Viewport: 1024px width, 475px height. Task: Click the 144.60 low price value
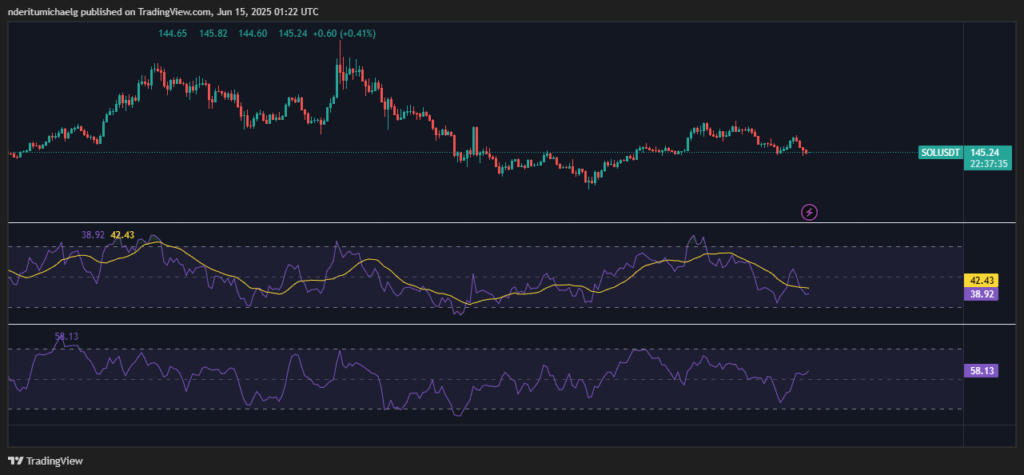click(253, 33)
